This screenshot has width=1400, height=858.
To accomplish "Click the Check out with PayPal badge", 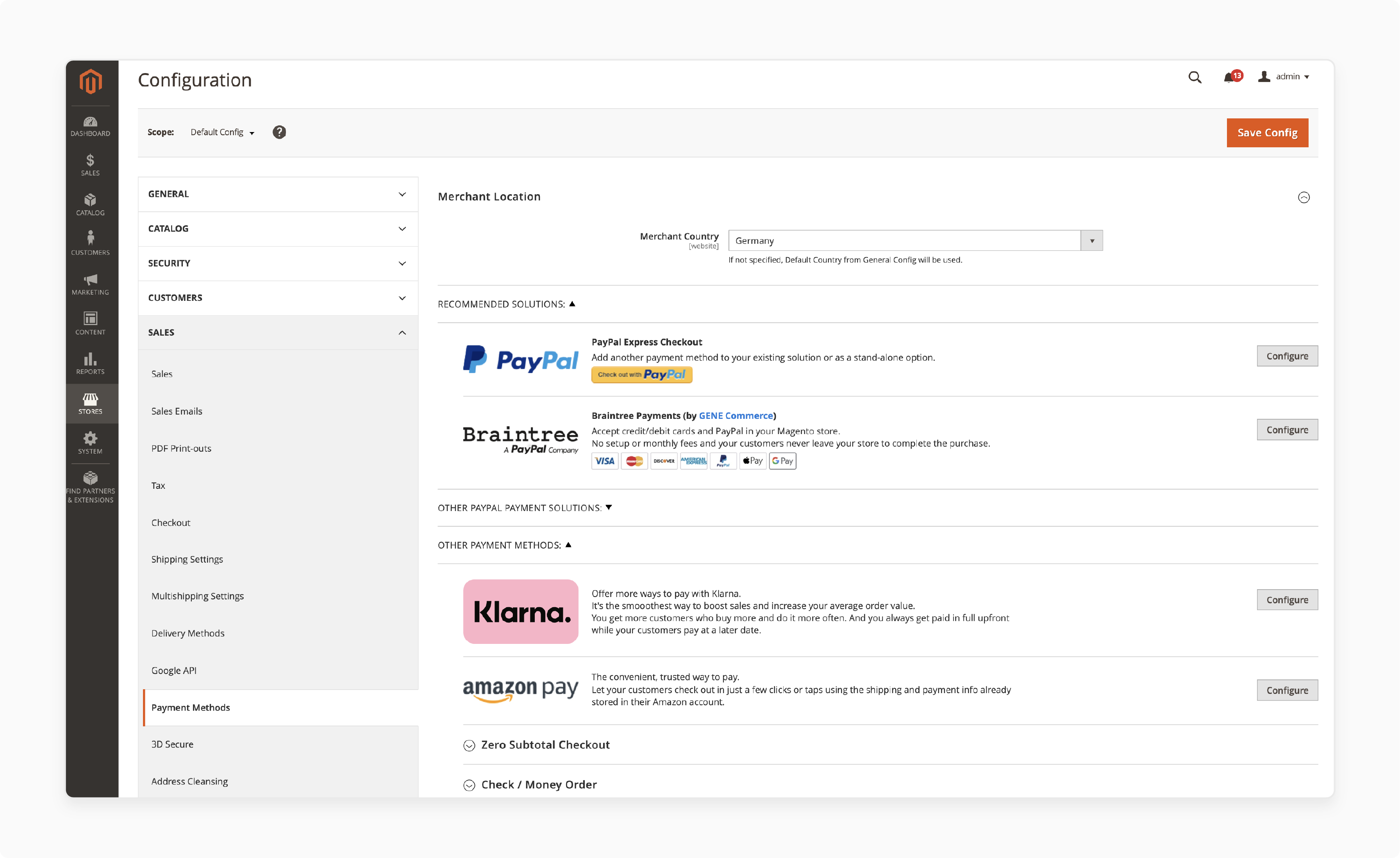I will (x=641, y=375).
